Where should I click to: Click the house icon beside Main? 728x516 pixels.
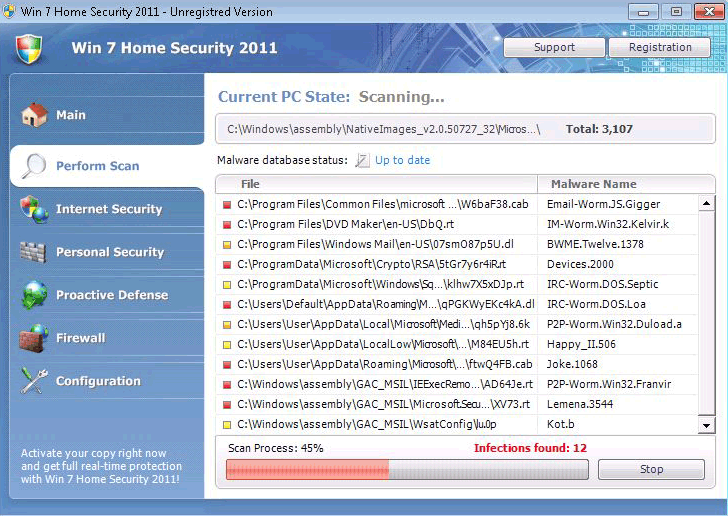click(x=34, y=115)
